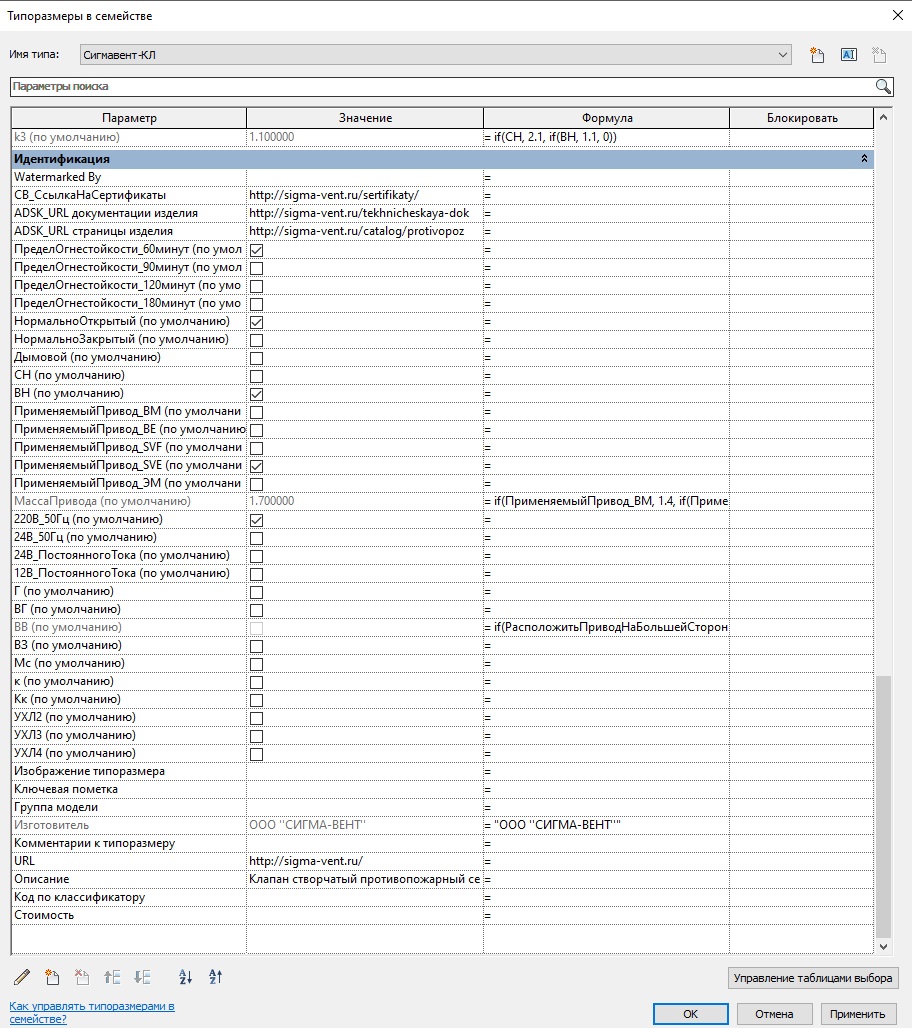Viewport: 912px width, 1028px height.
Task: Click the Параметр column header
Action: pyautogui.click(x=129, y=118)
